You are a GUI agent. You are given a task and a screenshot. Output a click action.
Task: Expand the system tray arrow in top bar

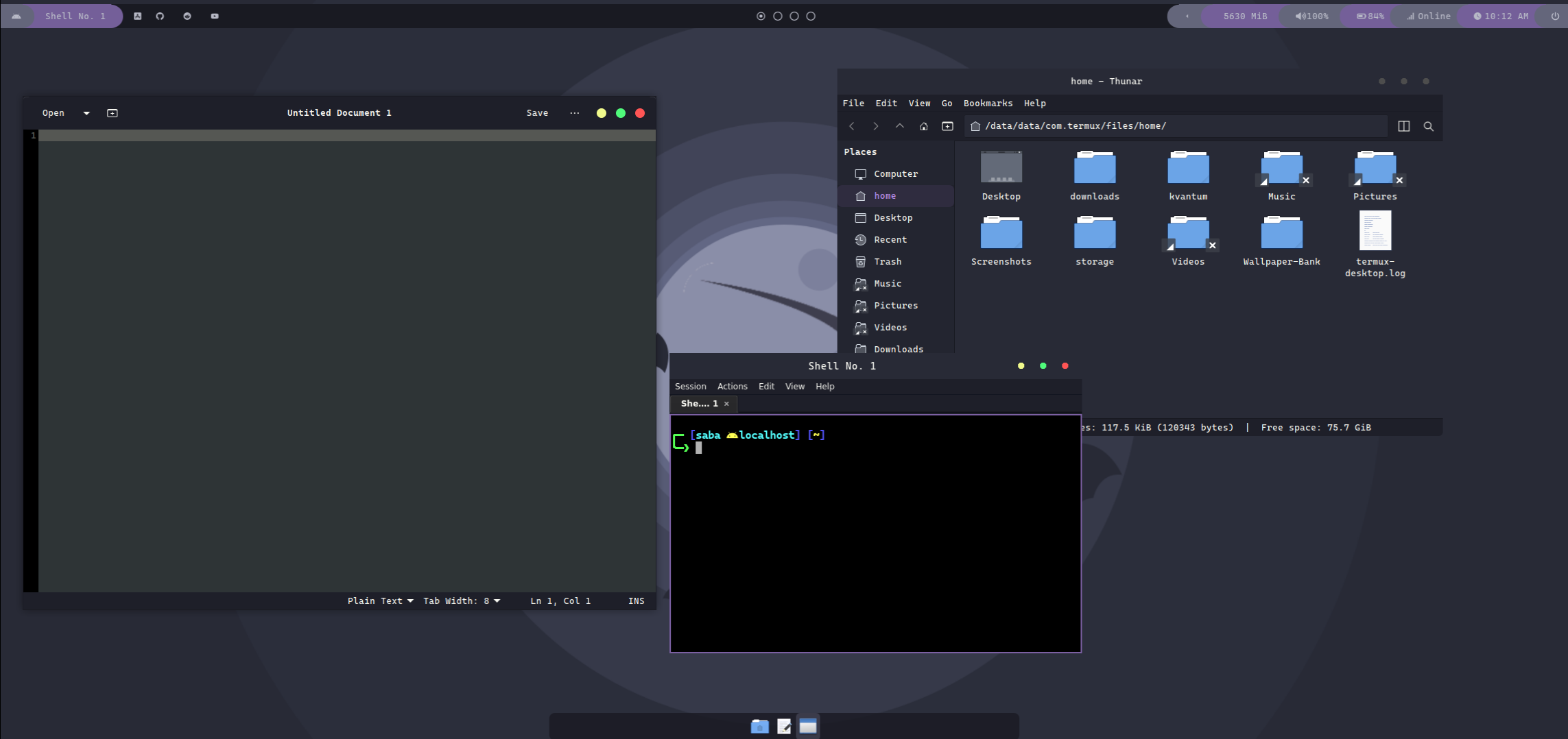pyautogui.click(x=1187, y=16)
